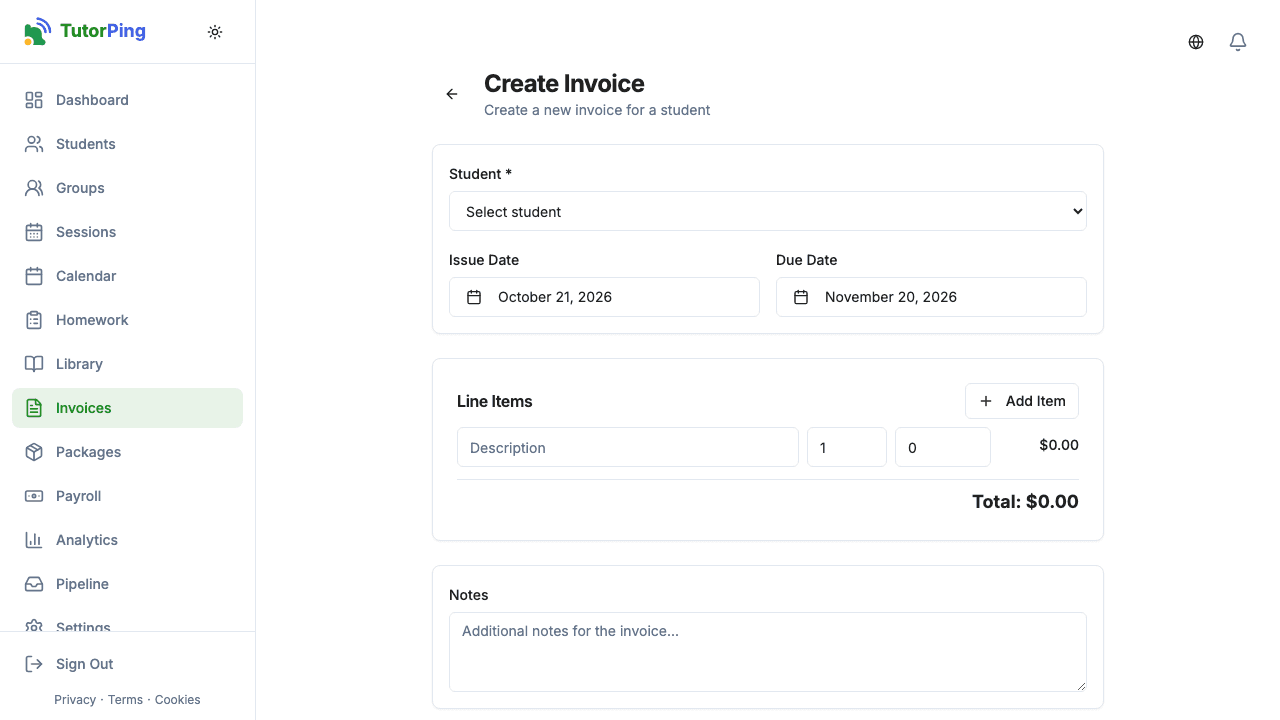Open Students menu label

pos(86,144)
